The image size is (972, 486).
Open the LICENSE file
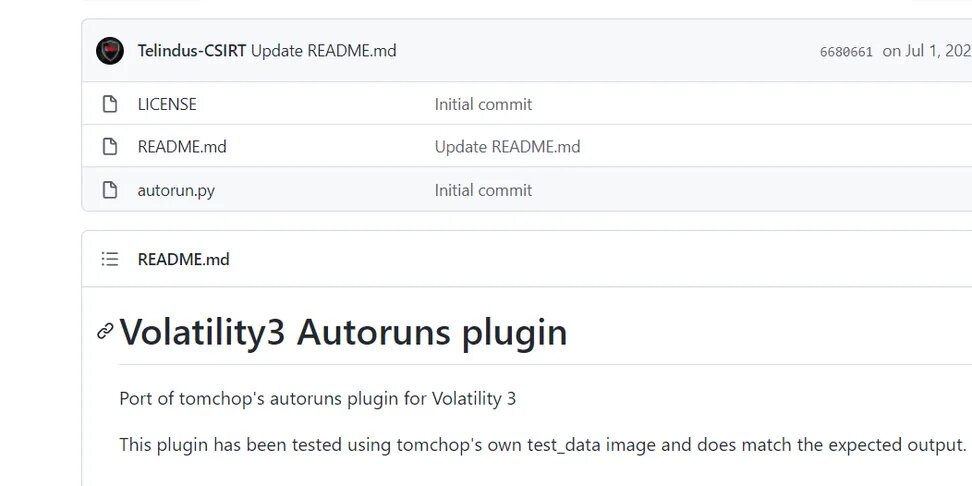point(167,104)
